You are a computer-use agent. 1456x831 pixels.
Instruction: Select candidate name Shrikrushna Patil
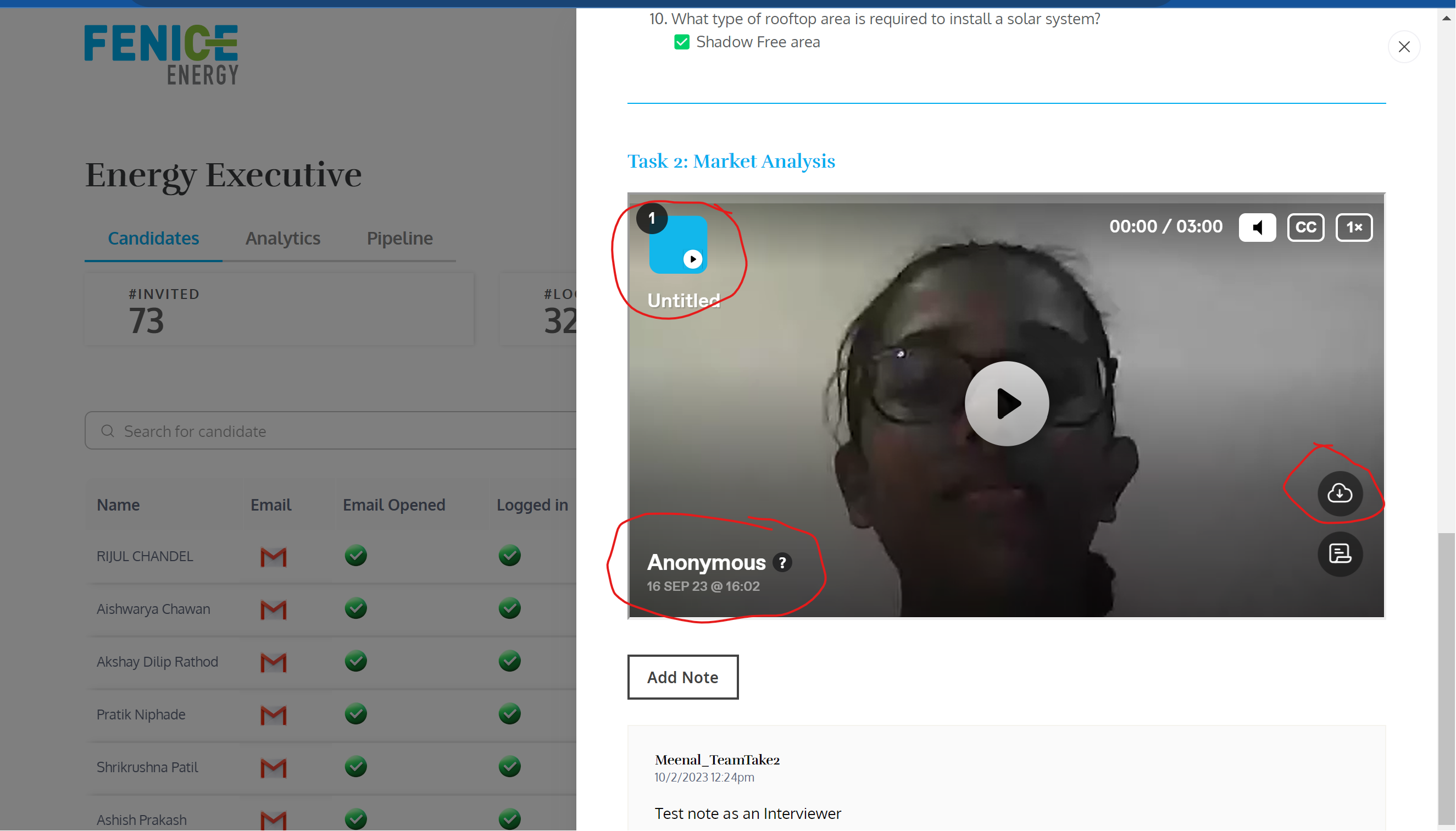point(147,767)
